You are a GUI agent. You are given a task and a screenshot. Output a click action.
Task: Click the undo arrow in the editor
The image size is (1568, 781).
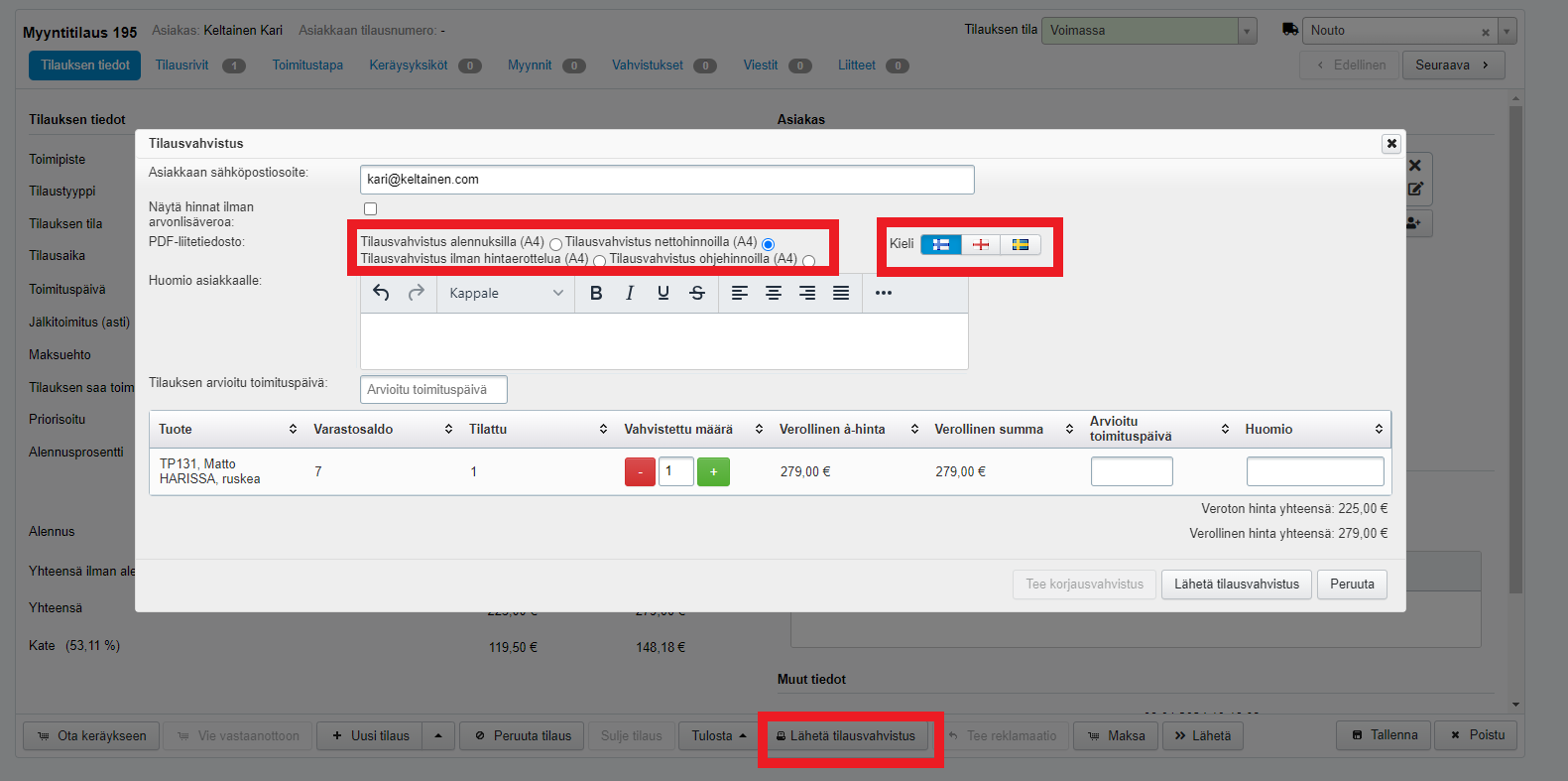coord(381,293)
